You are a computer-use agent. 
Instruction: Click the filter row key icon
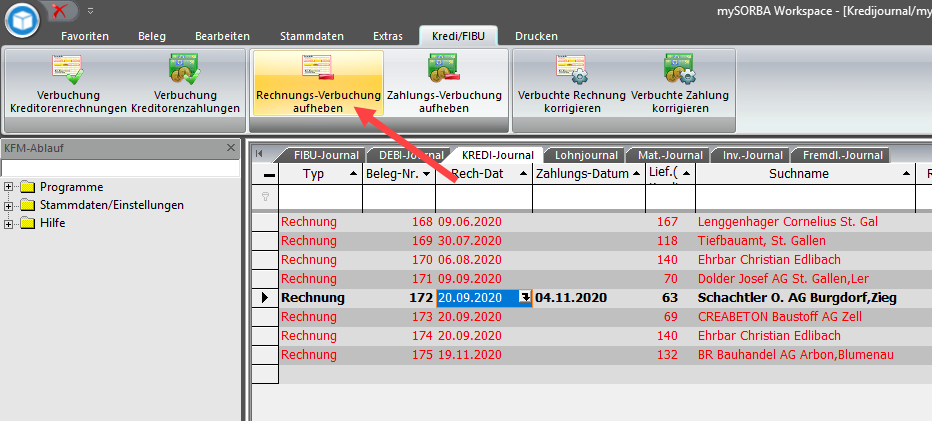click(x=266, y=197)
